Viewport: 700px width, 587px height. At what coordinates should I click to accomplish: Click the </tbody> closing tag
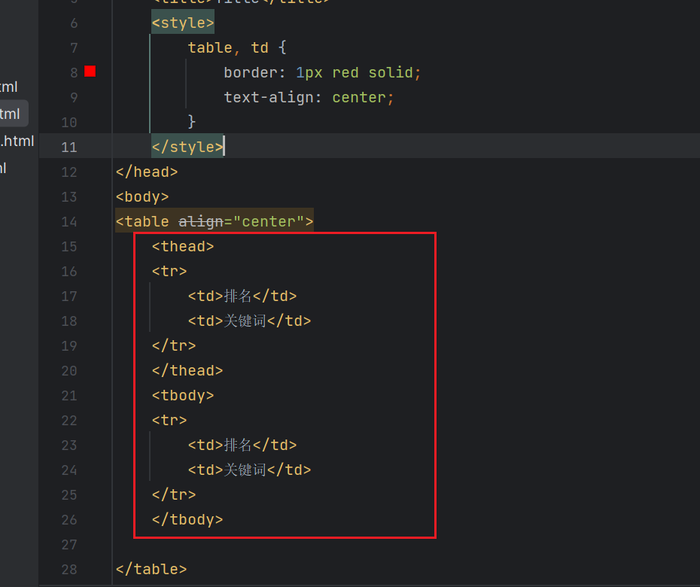188,520
